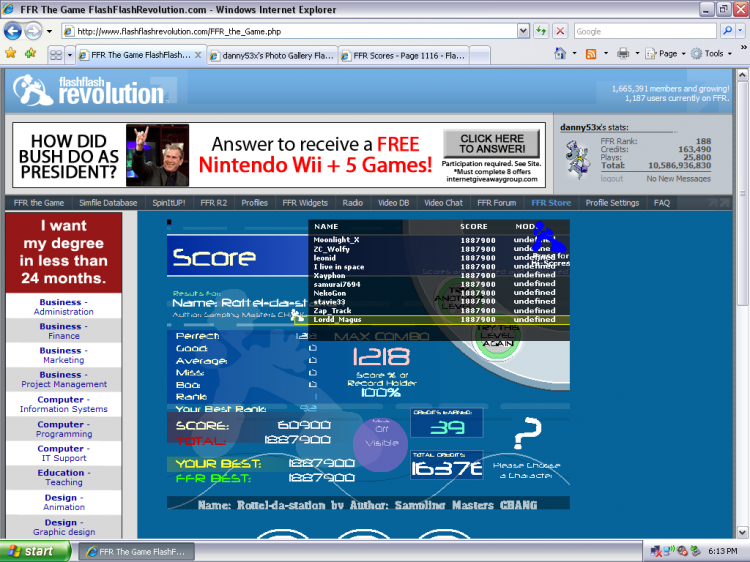Expand the address bar URL dropdown
Screen dimensions: 750x562
pyautogui.click(x=523, y=31)
